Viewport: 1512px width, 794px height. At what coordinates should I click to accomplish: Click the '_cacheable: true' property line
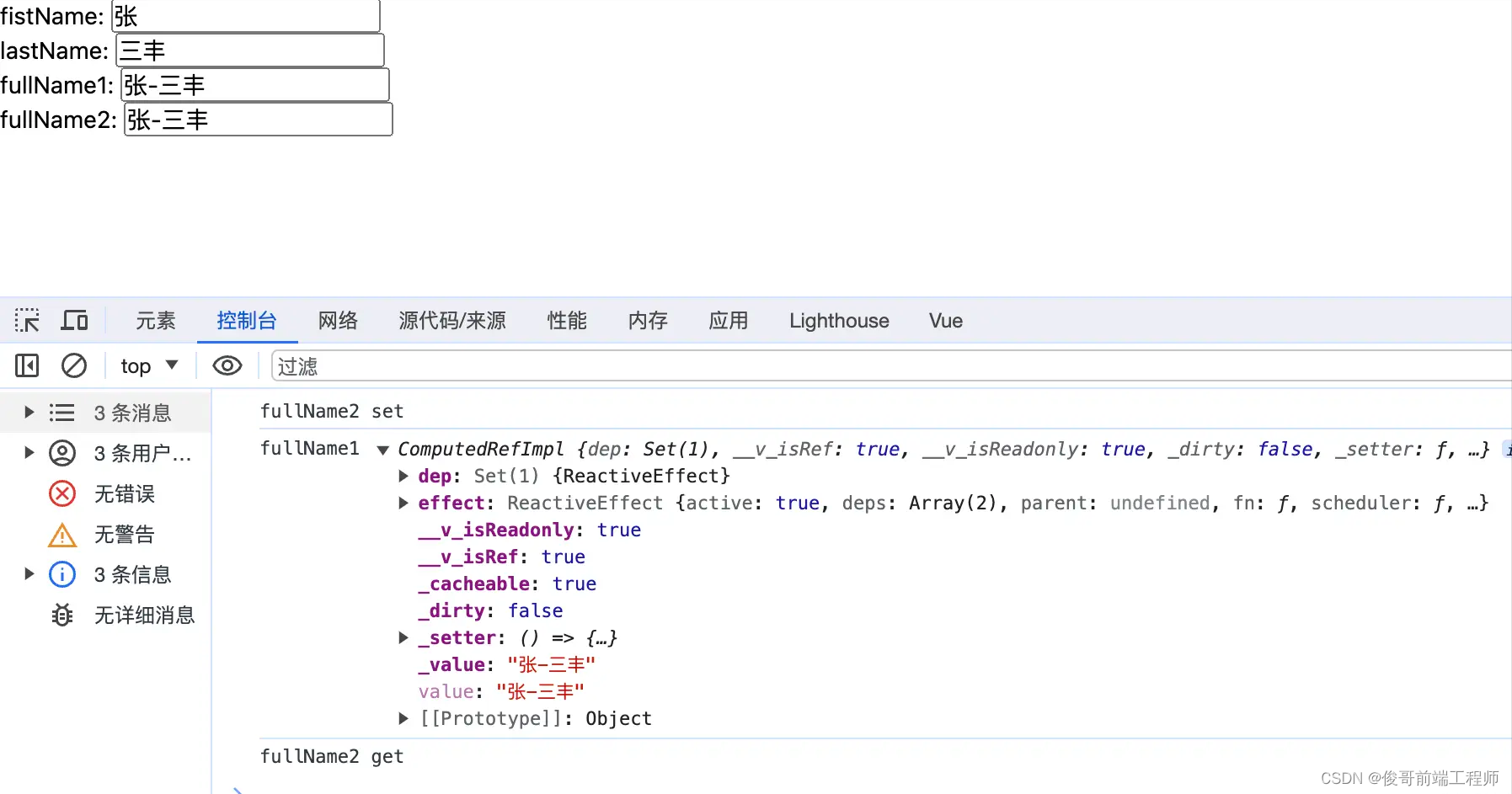507,584
